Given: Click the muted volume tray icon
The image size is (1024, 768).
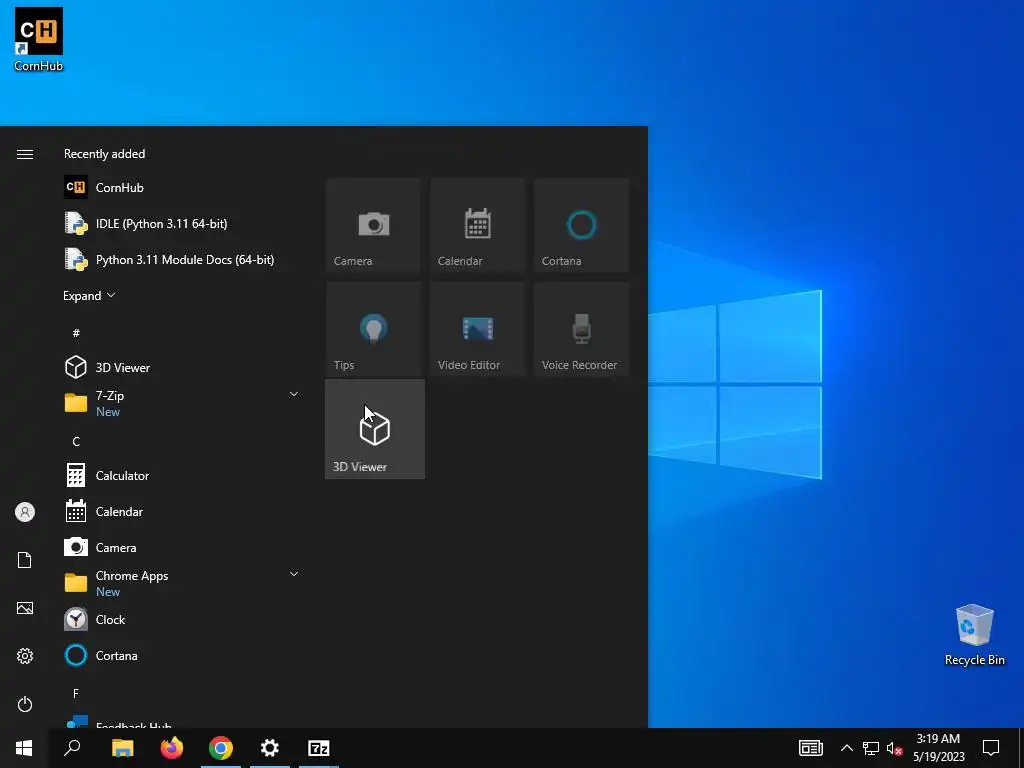Looking at the screenshot, I should click(x=895, y=748).
